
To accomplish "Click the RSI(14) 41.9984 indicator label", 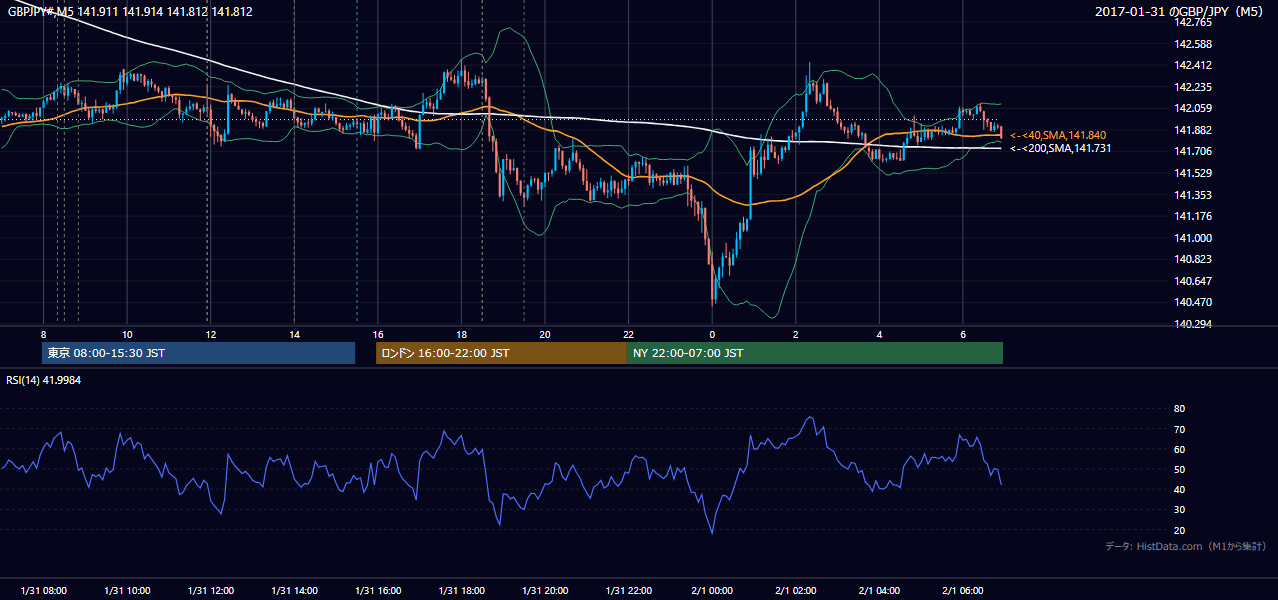I will point(44,380).
